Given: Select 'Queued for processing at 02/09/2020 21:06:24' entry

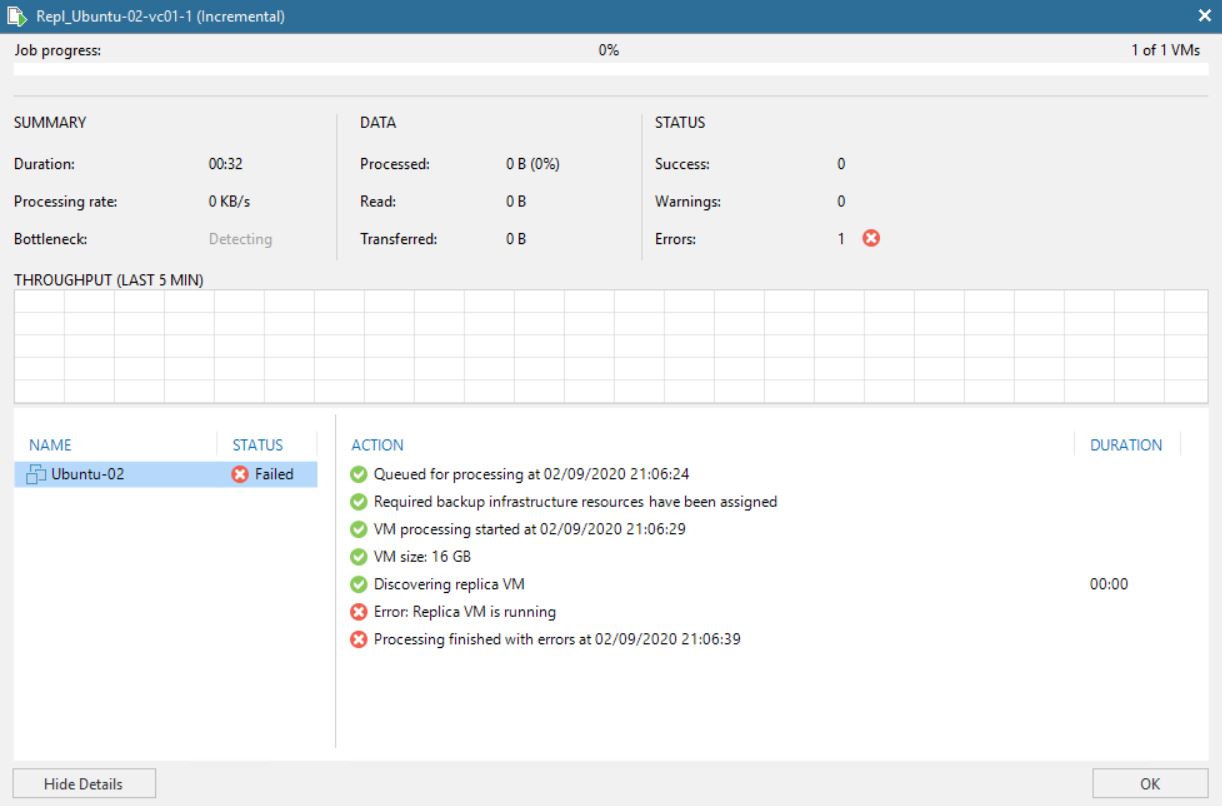Looking at the screenshot, I should 531,474.
